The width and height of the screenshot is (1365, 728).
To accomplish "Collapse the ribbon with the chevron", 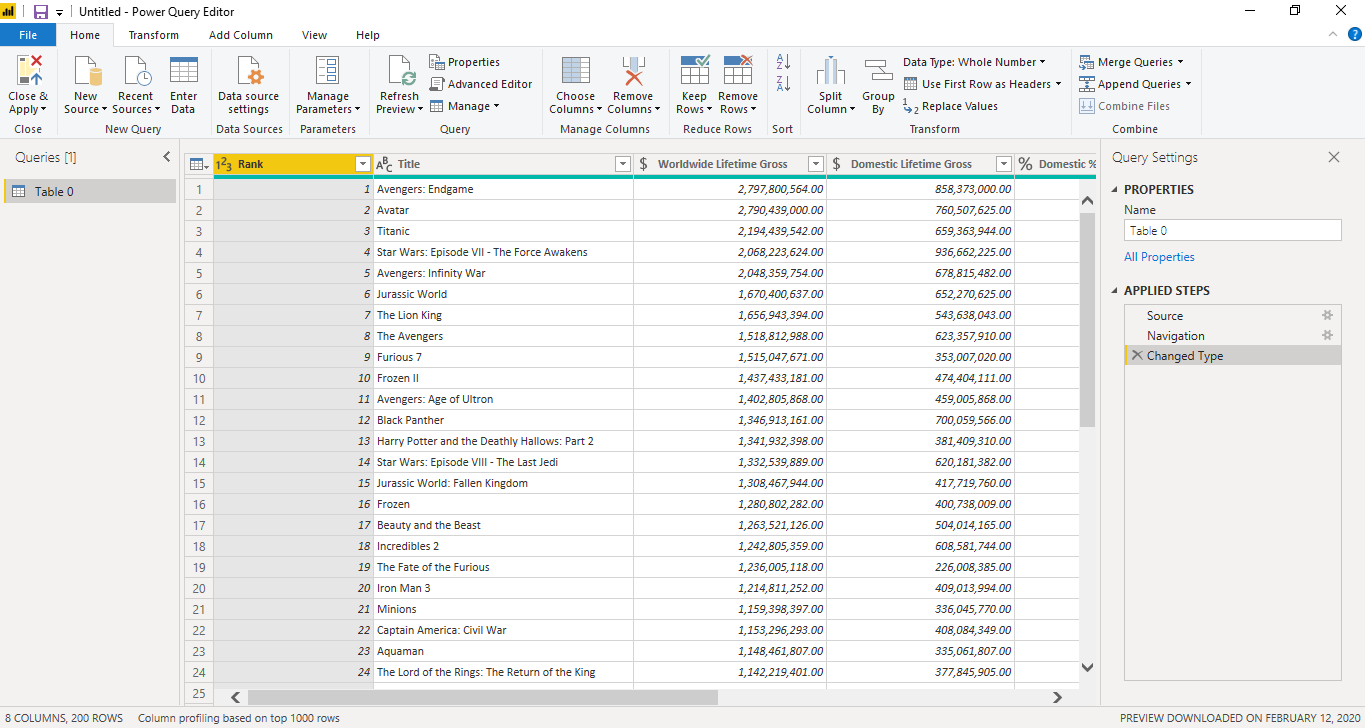I will pos(1333,34).
